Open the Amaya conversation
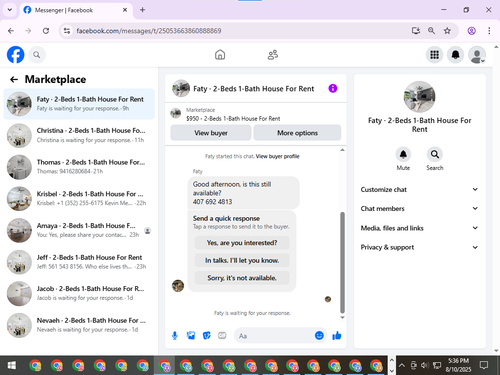Viewport: 500px width, 375px height. click(x=79, y=230)
